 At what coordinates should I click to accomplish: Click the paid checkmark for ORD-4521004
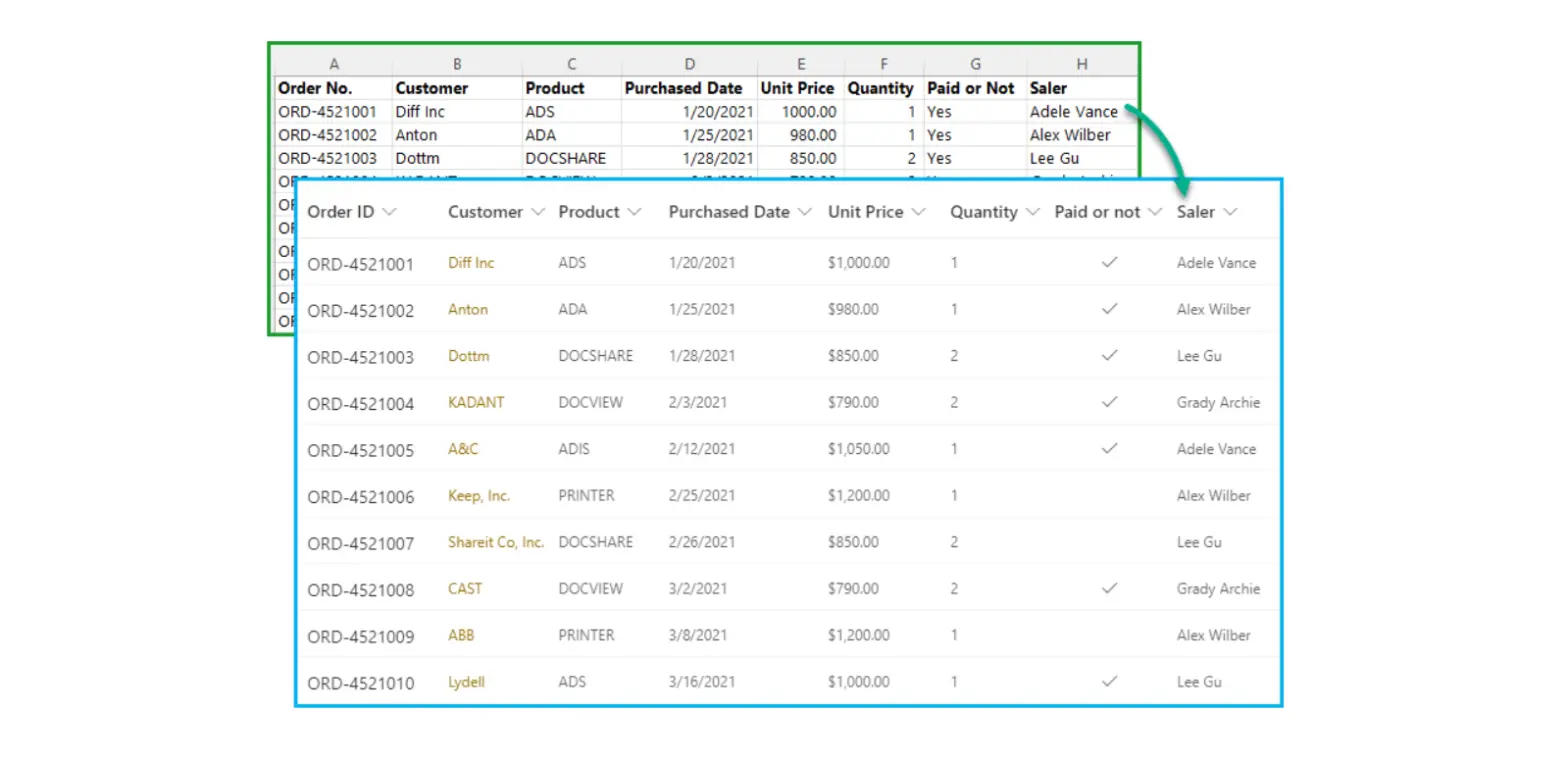[1109, 402]
